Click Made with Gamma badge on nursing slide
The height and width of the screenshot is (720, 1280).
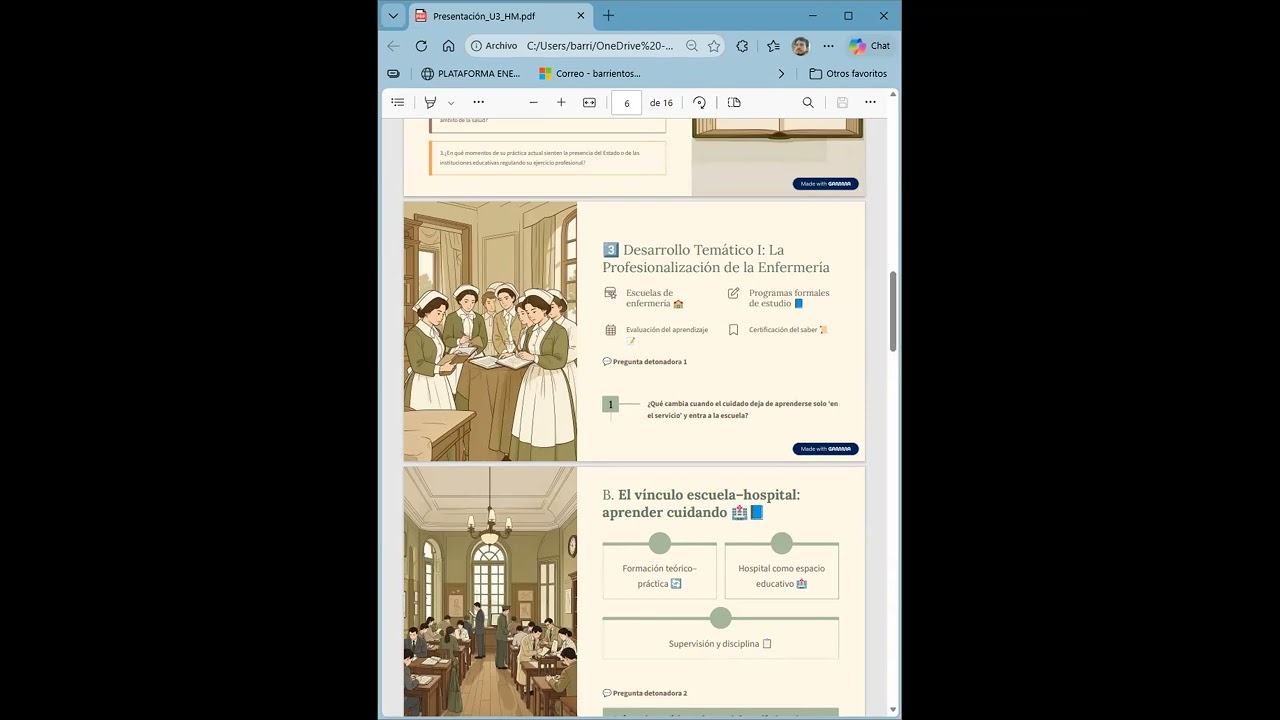826,449
